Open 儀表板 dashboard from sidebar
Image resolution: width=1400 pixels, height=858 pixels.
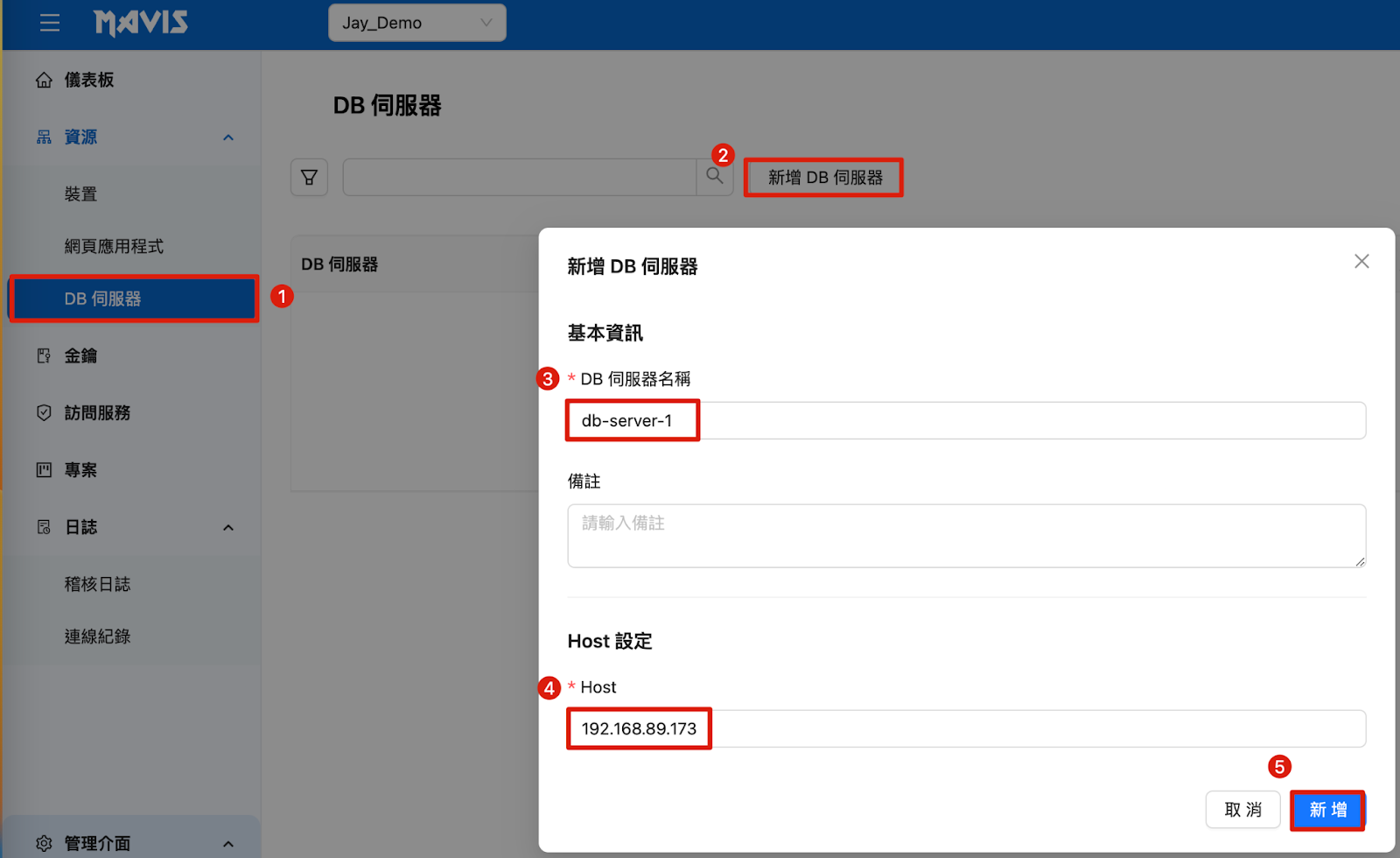pos(88,80)
